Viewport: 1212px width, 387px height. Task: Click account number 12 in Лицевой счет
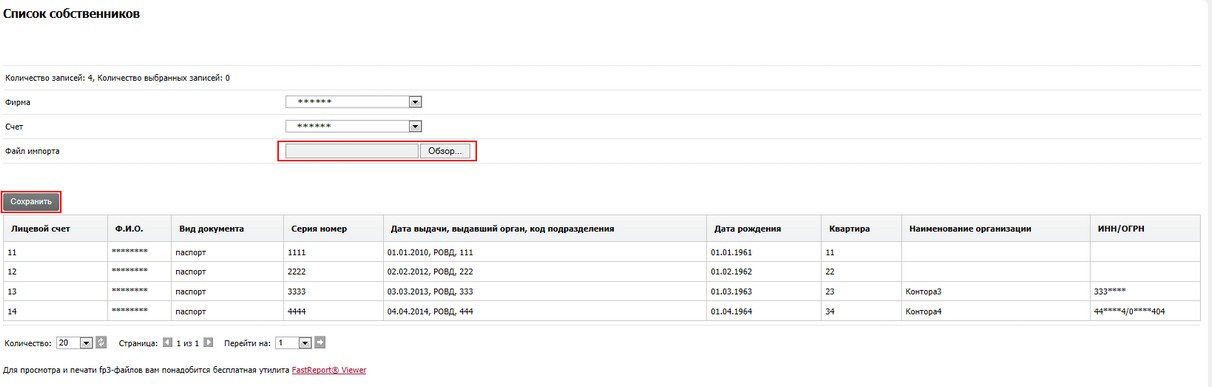coord(12,272)
